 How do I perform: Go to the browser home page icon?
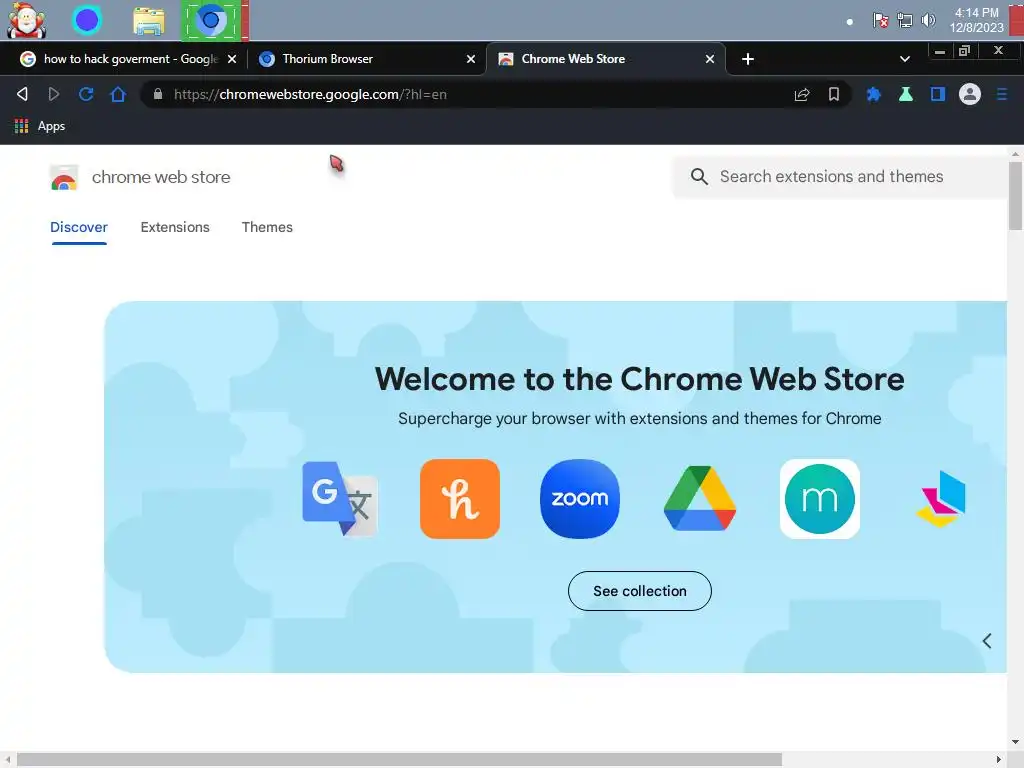coord(118,94)
